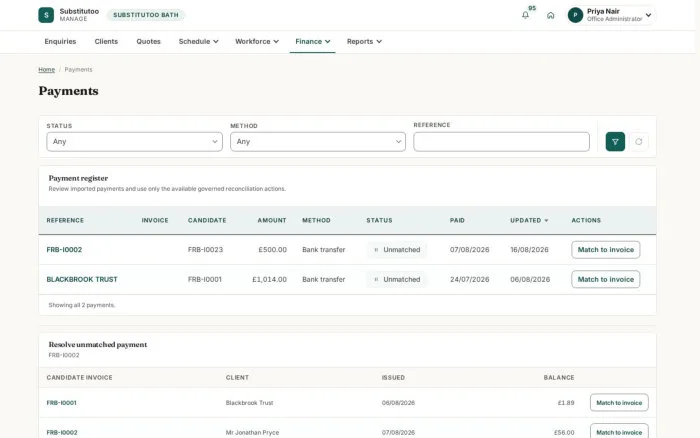The width and height of the screenshot is (700, 438).
Task: Open payment BLACKBROOK TRUST reference
Action: 82,279
